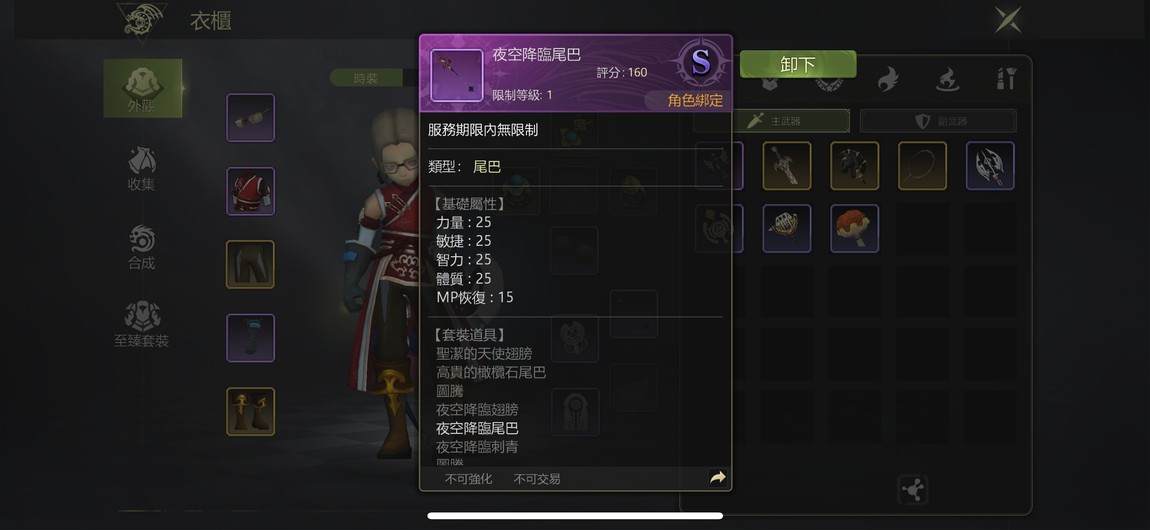Choose the orange flower bouquet weapon item
Viewport: 1150px width, 530px height.
pos(854,228)
